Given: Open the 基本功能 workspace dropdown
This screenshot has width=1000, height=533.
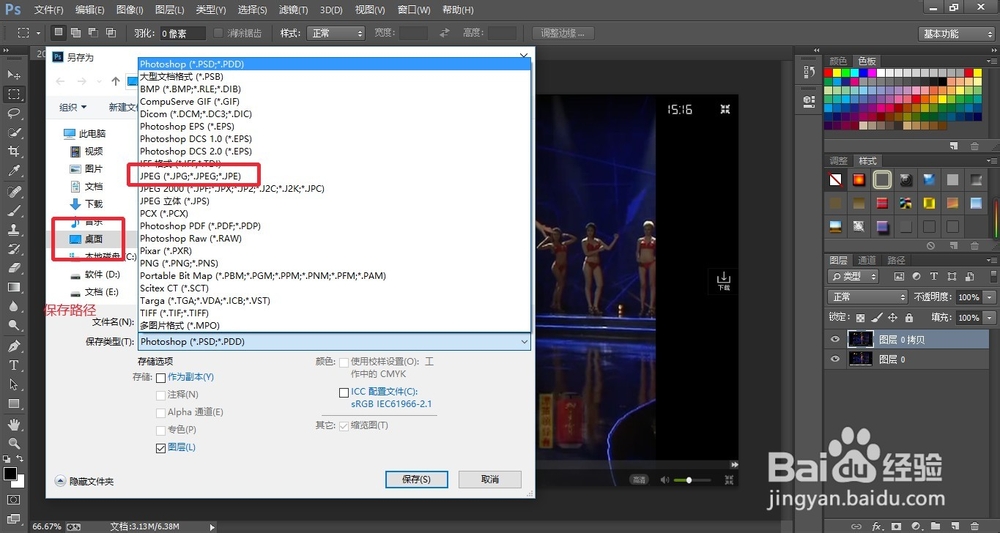Looking at the screenshot, I should [x=956, y=34].
